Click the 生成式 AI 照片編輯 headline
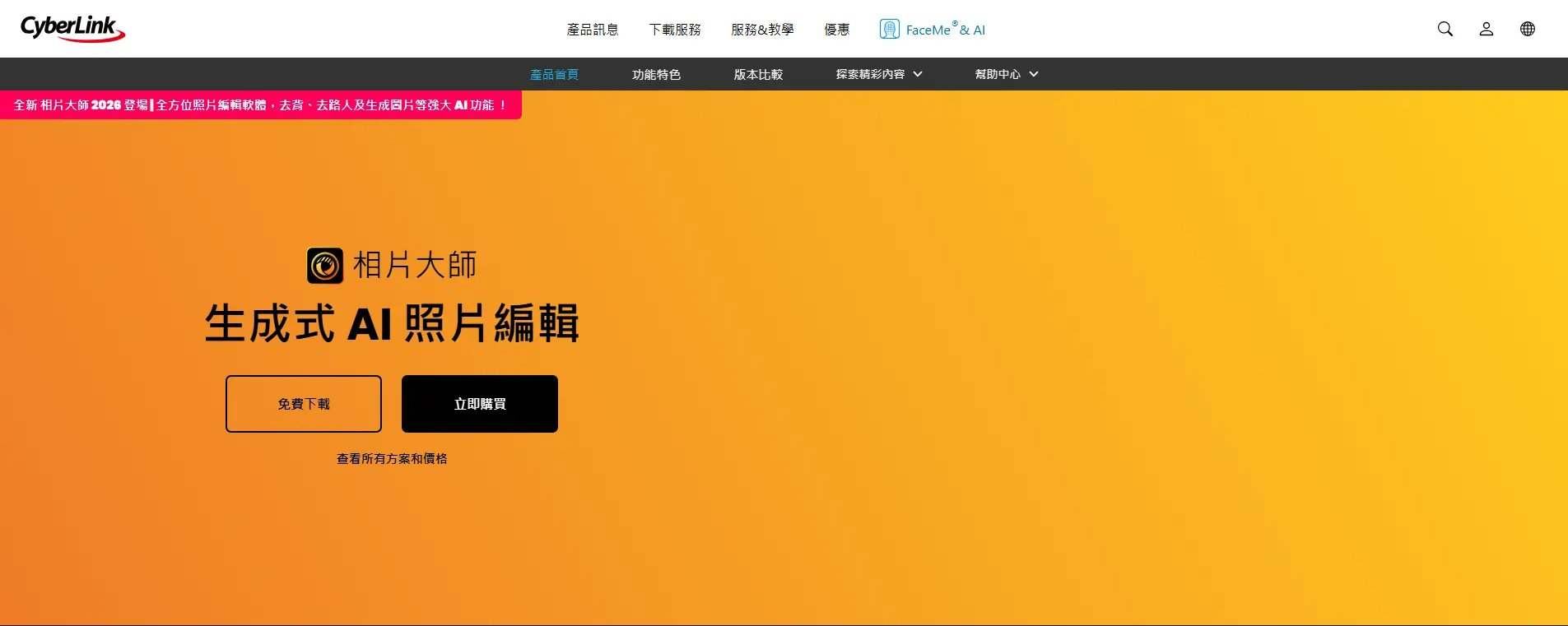 coord(392,322)
